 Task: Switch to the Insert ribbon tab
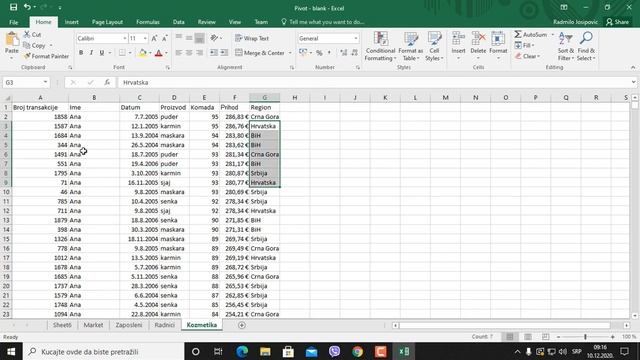pos(71,22)
